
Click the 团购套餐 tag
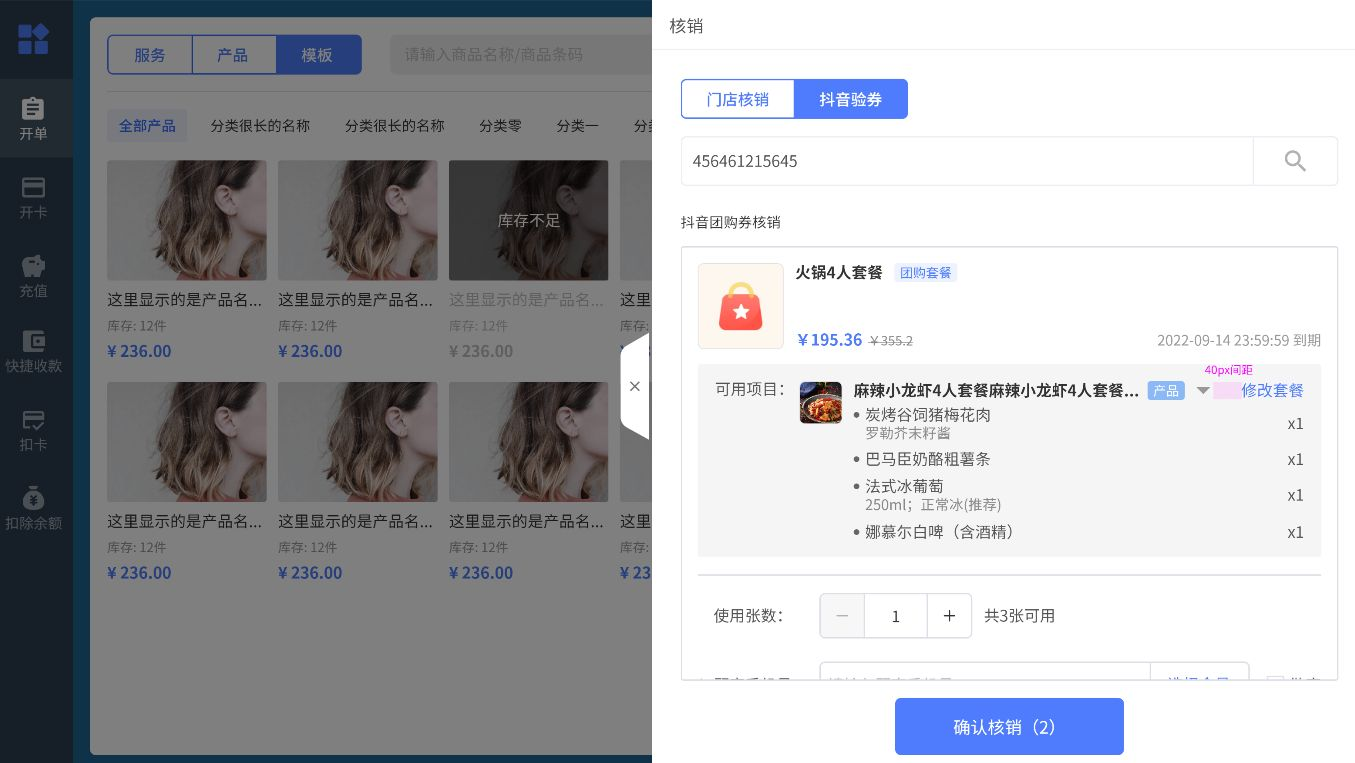pyautogui.click(x=925, y=273)
